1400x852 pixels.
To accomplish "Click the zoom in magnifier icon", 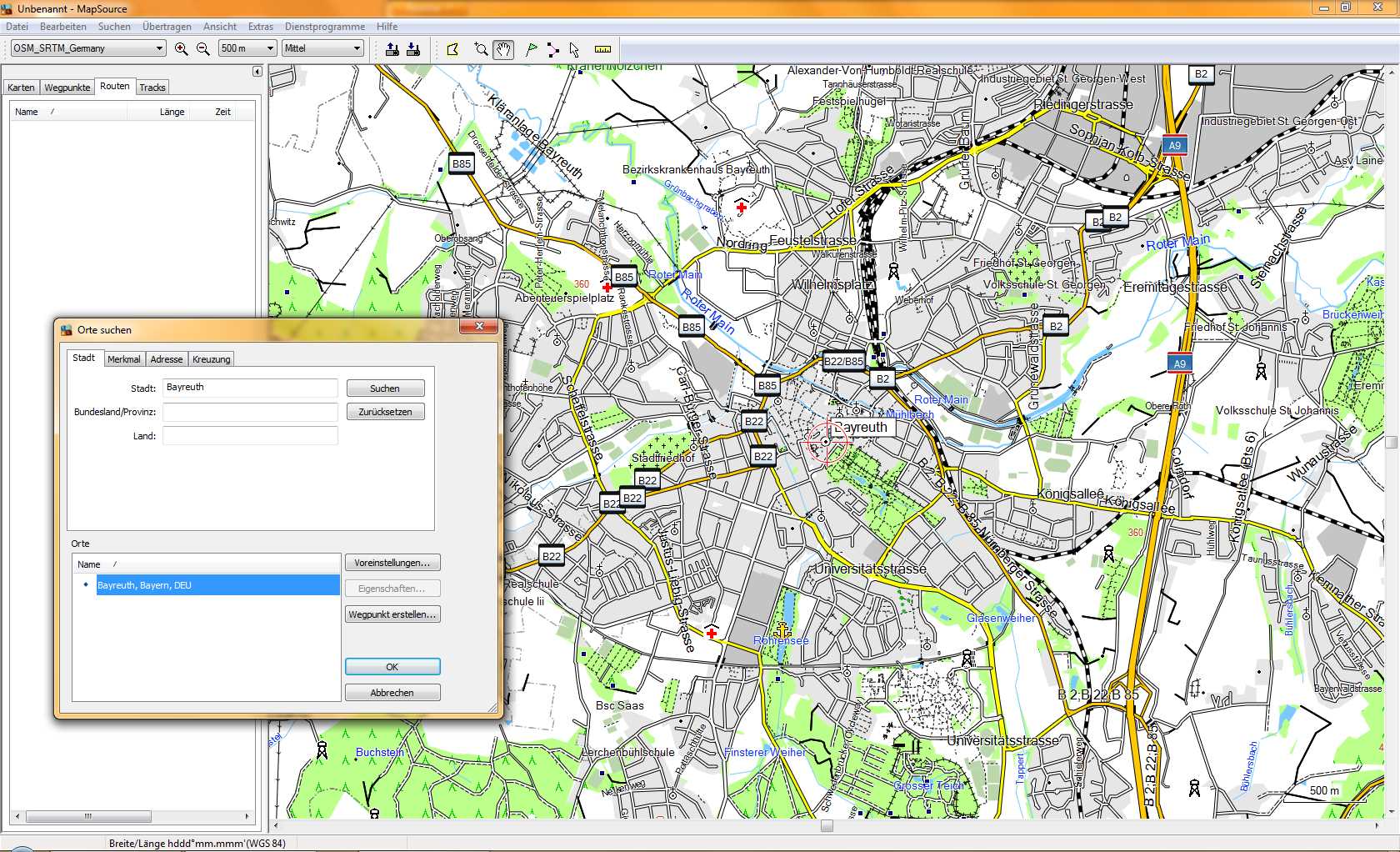I will (x=181, y=49).
